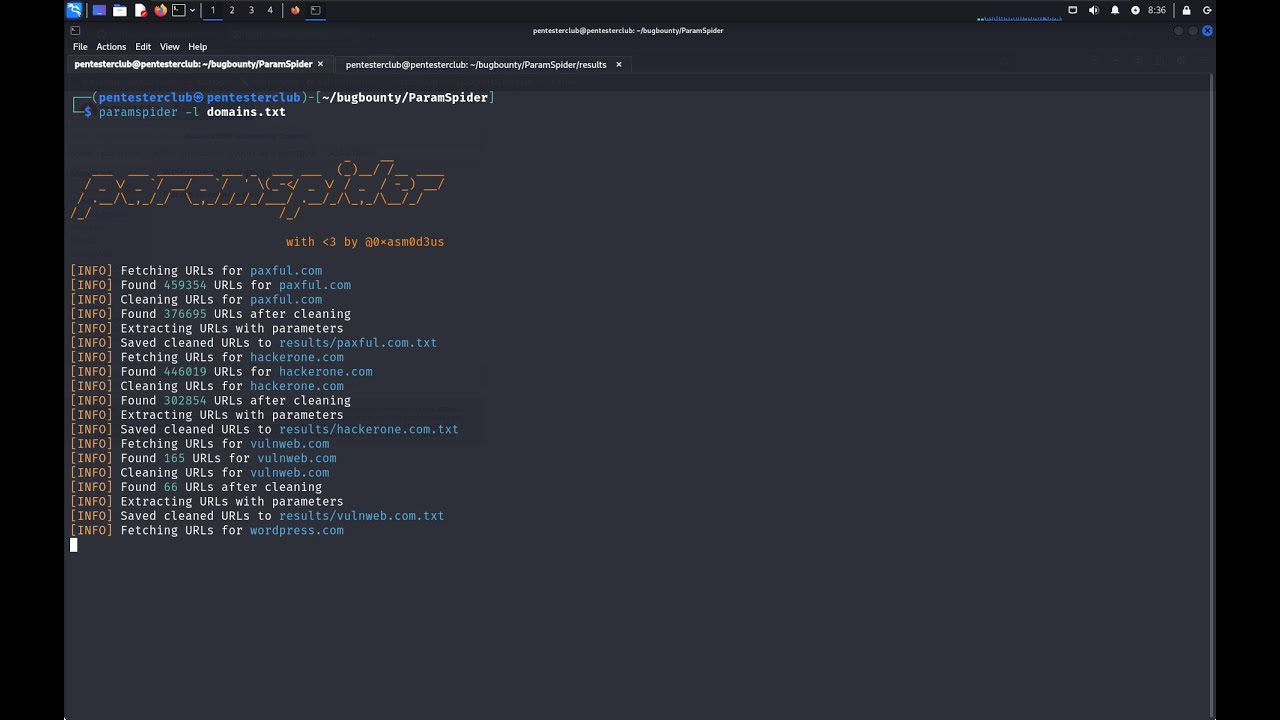
Task: Click 'Fetching URLs for paxful.com' line
Action: point(196,271)
